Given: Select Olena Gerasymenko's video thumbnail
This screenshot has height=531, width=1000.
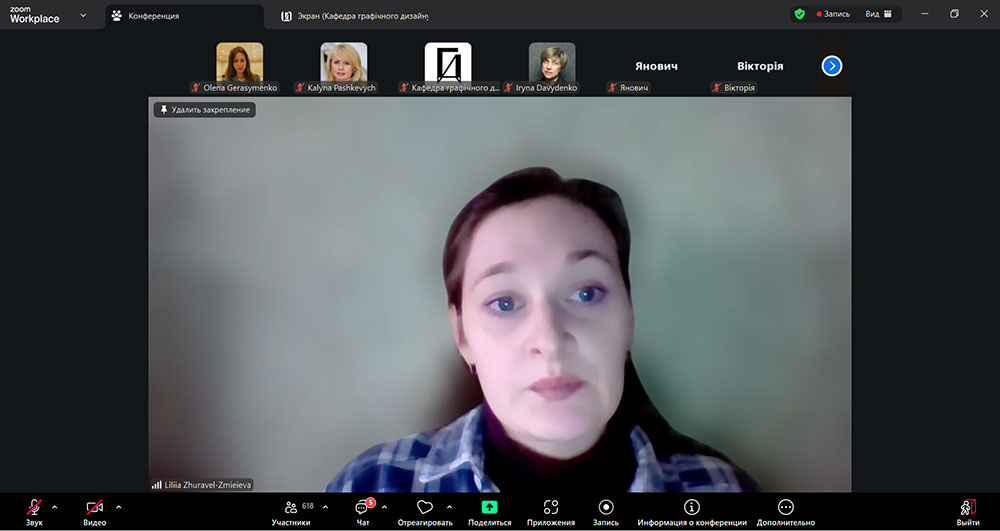Looking at the screenshot, I should pyautogui.click(x=240, y=63).
